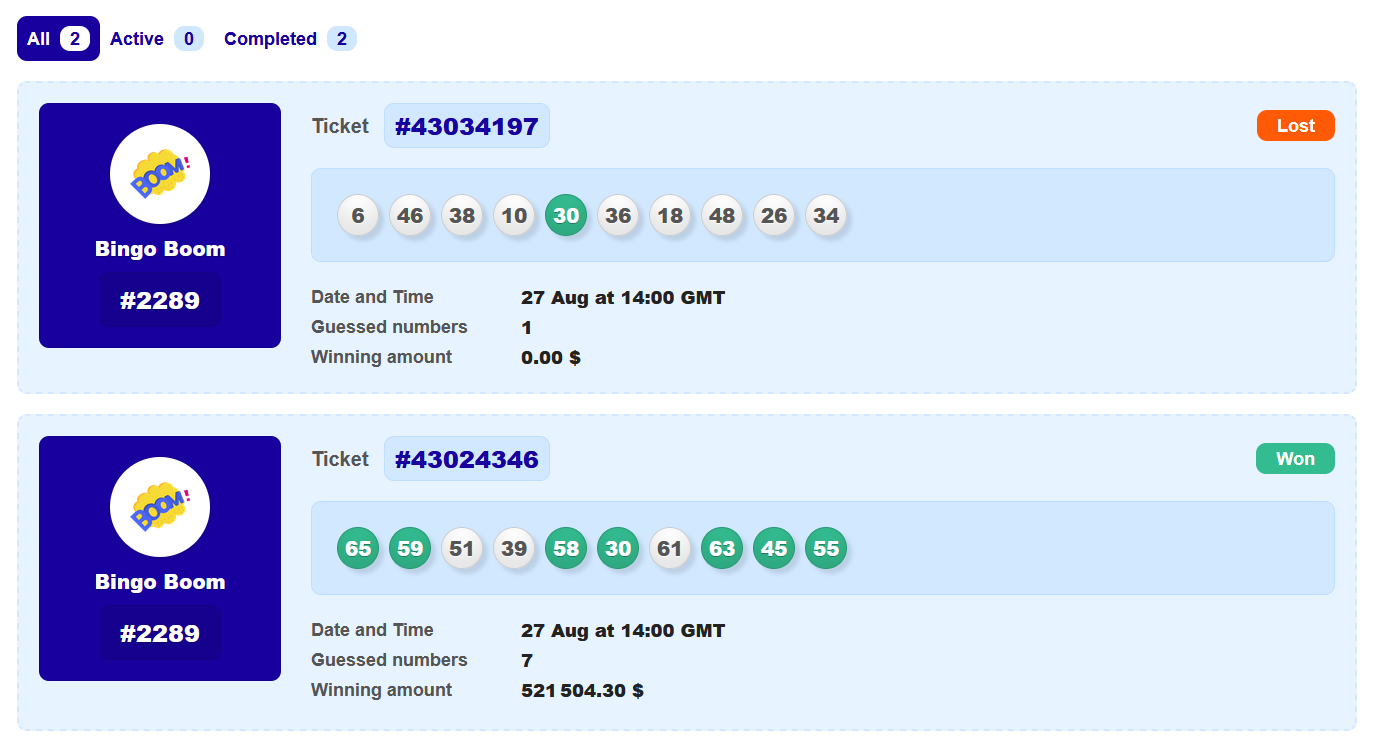Click the 521 504.30 $ winning amount
1373x744 pixels.
click(x=582, y=690)
